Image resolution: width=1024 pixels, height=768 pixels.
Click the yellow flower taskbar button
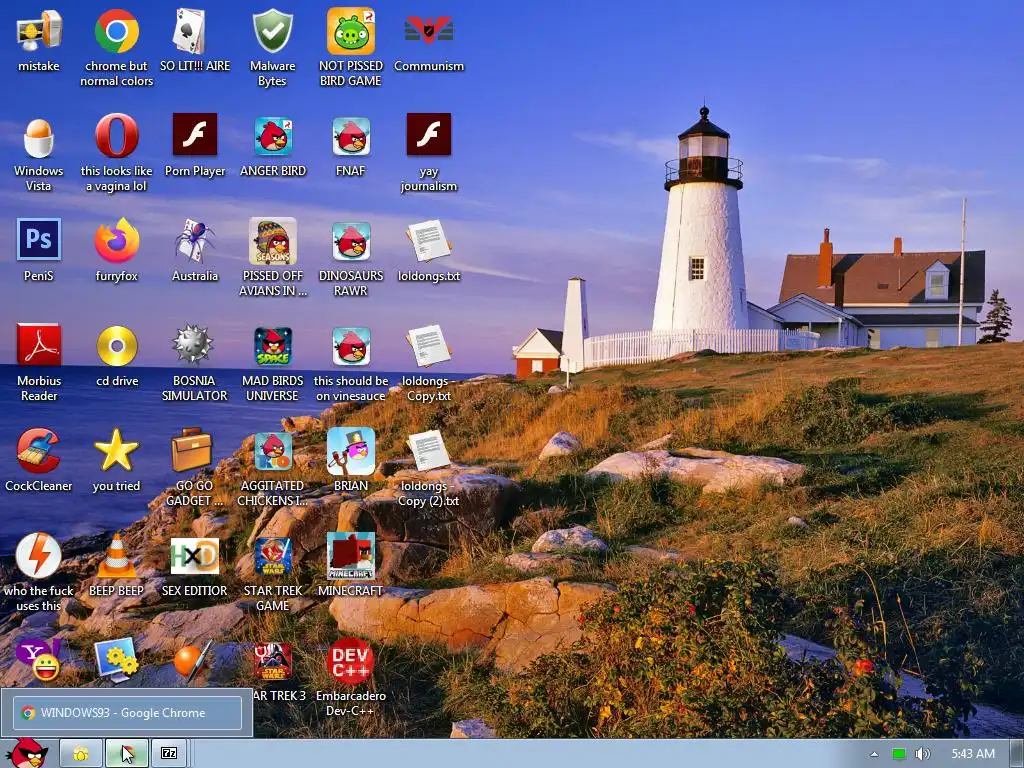(81, 754)
